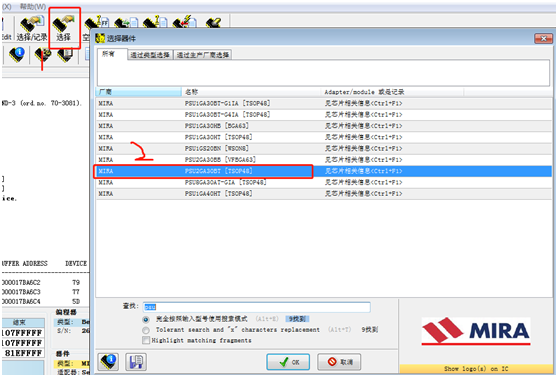Click the 取消 cancel button
Screen dimensions: 558x377
(339, 362)
